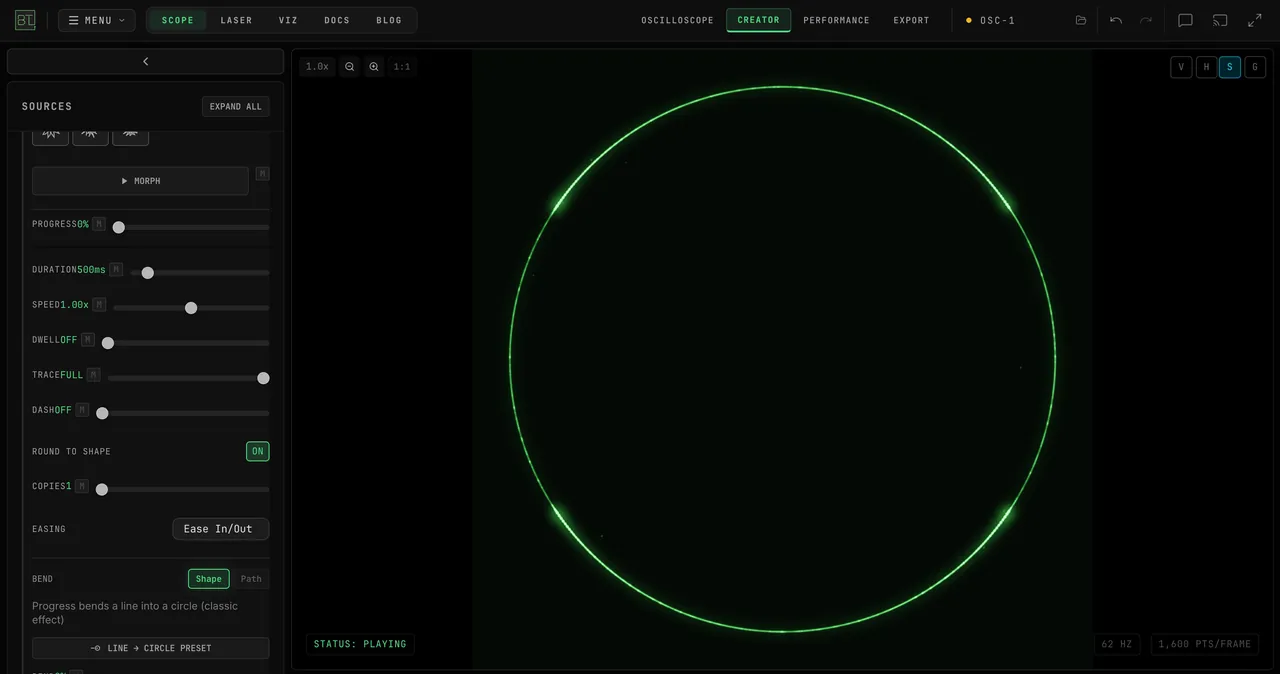This screenshot has height=674, width=1280.
Task: Select the CREATOR mode tab
Action: point(759,20)
